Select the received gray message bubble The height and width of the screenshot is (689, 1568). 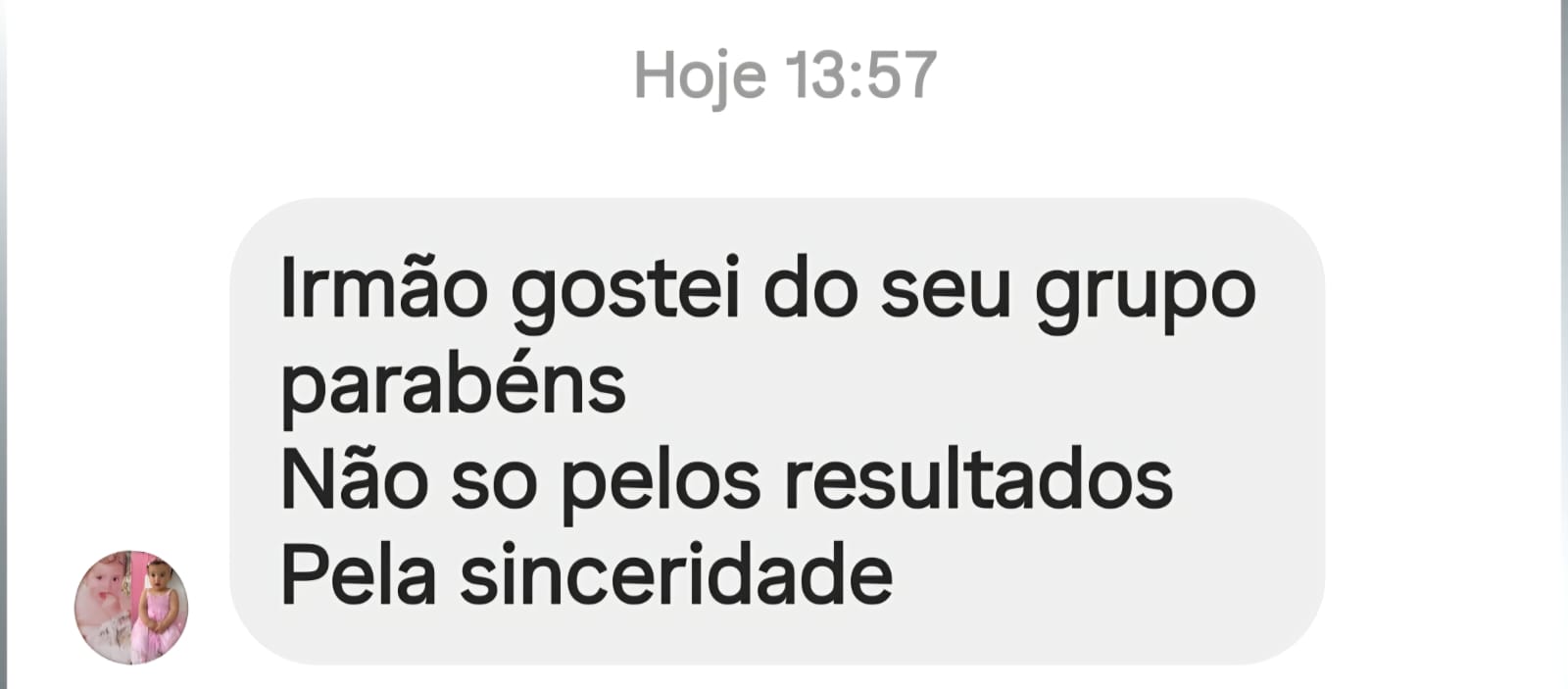point(777,432)
